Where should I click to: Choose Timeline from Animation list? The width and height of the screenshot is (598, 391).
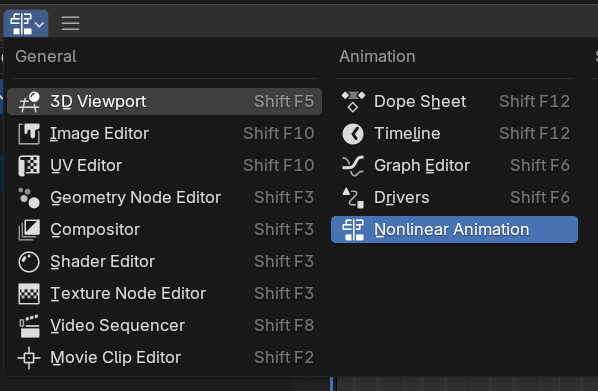tap(455, 134)
